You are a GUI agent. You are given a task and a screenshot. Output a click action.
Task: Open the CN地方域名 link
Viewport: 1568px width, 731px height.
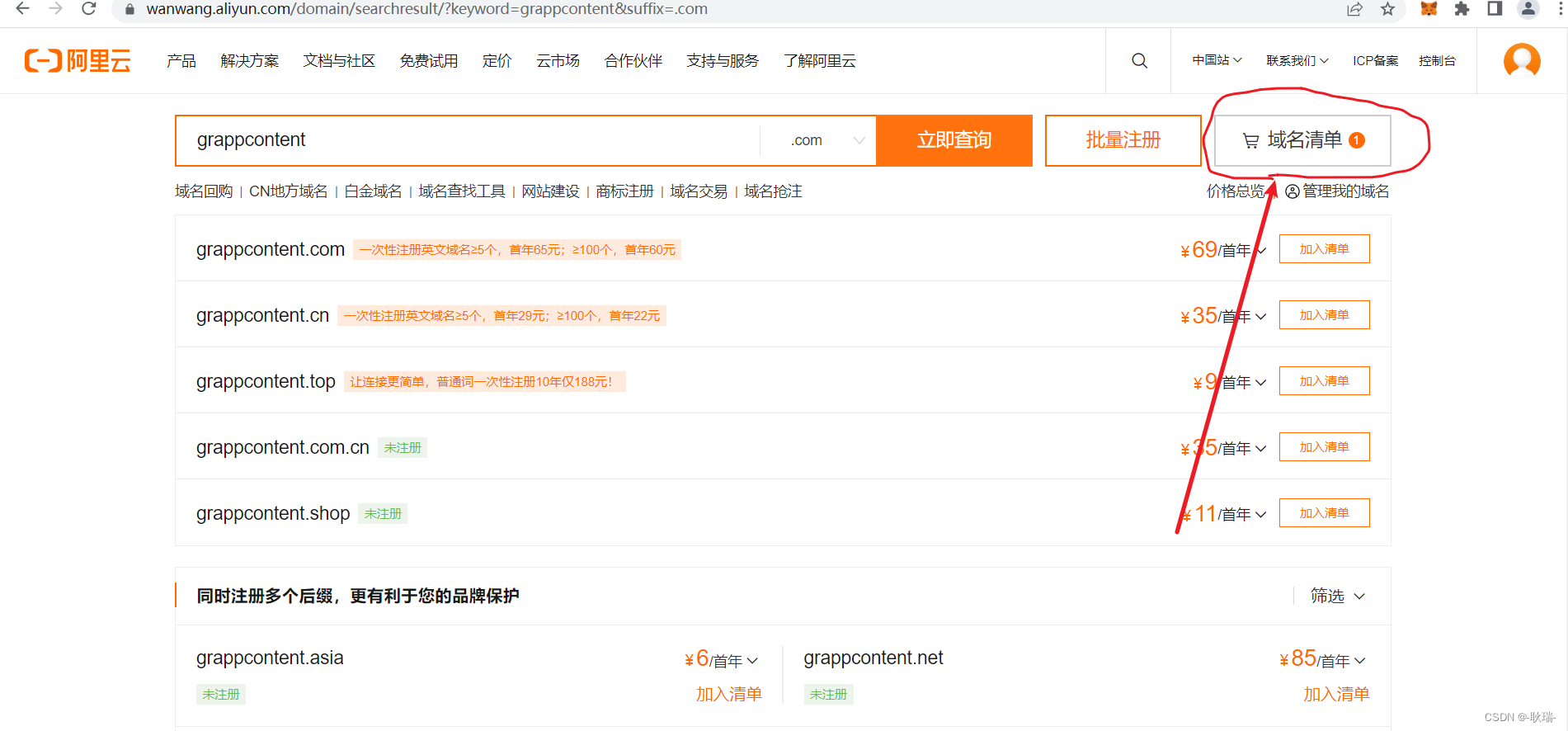(x=289, y=191)
